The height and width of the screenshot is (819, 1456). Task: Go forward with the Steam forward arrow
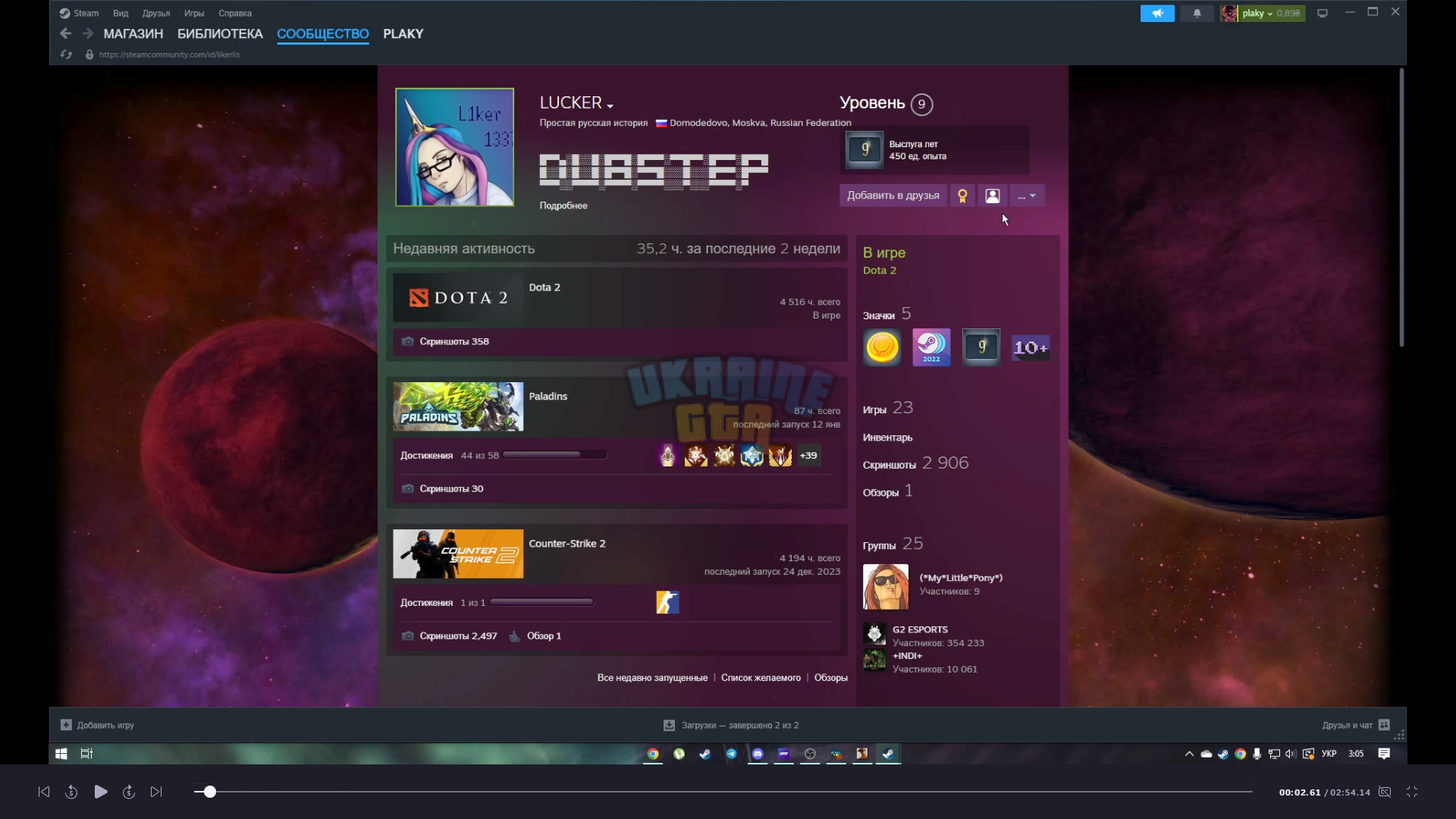pos(88,33)
